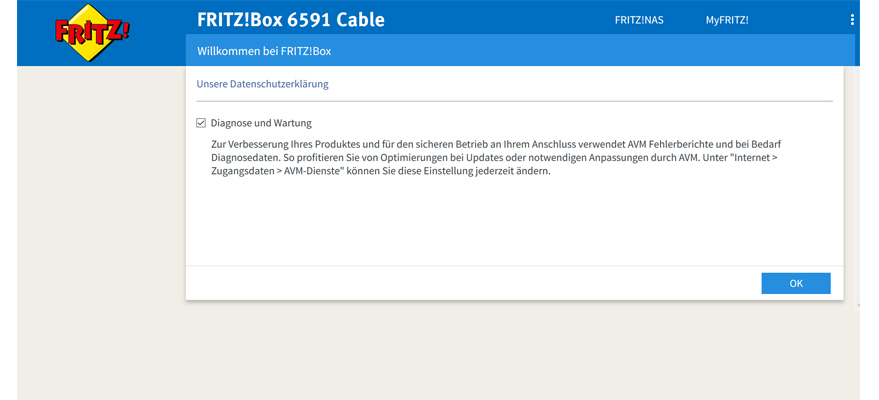Click the Willkommen bei FRITZ!Box heading bar

click(x=520, y=50)
